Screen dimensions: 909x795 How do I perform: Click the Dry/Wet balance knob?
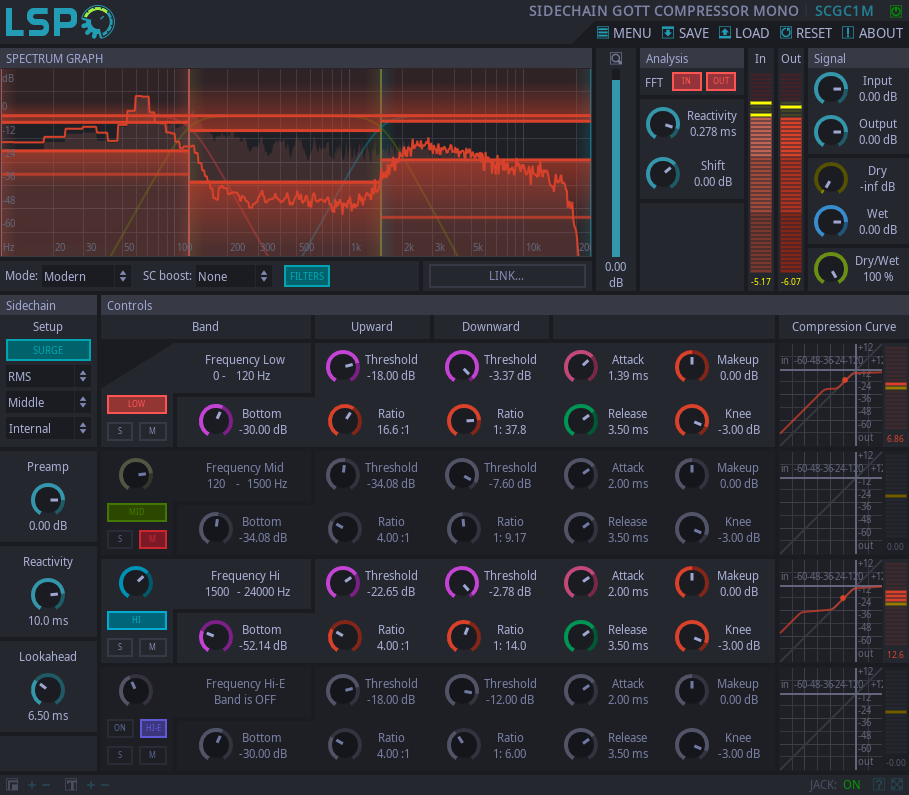(x=831, y=268)
